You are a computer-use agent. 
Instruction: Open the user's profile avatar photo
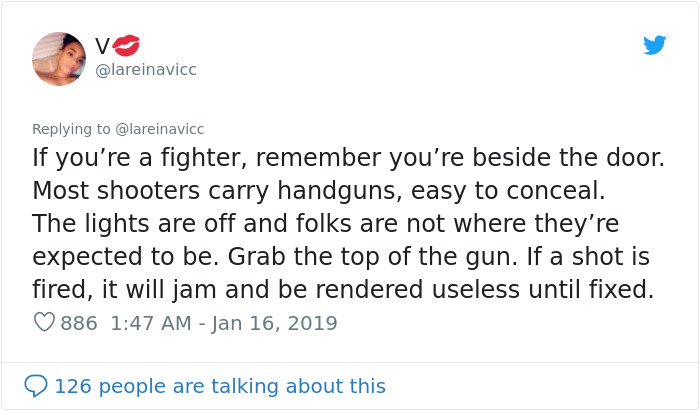(59, 58)
